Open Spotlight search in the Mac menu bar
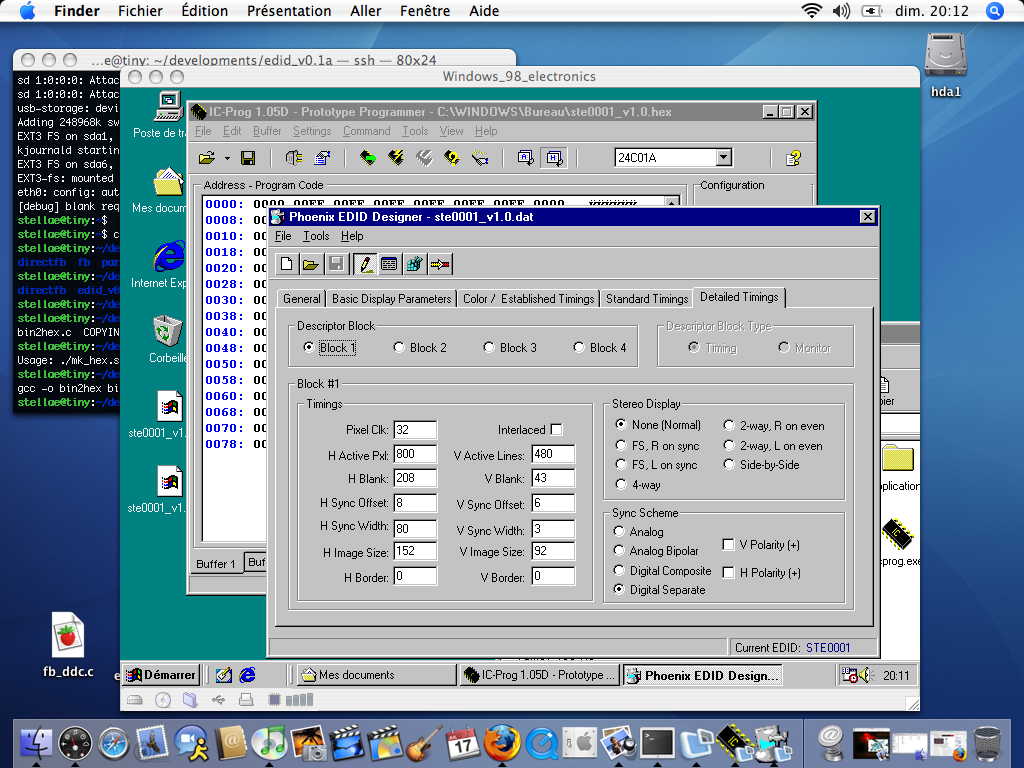 (x=995, y=11)
